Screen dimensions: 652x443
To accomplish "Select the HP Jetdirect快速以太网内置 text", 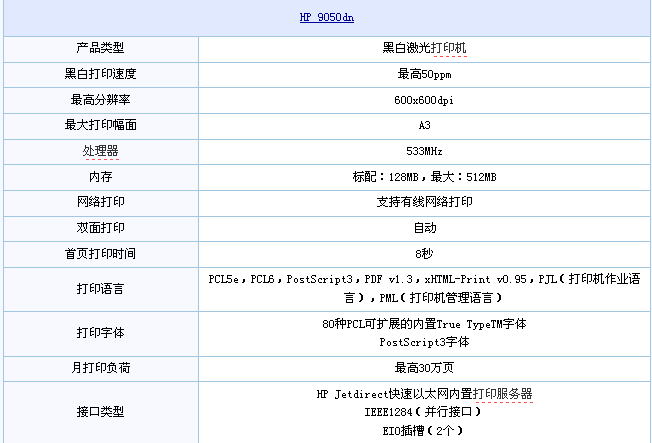I will click(395, 394).
